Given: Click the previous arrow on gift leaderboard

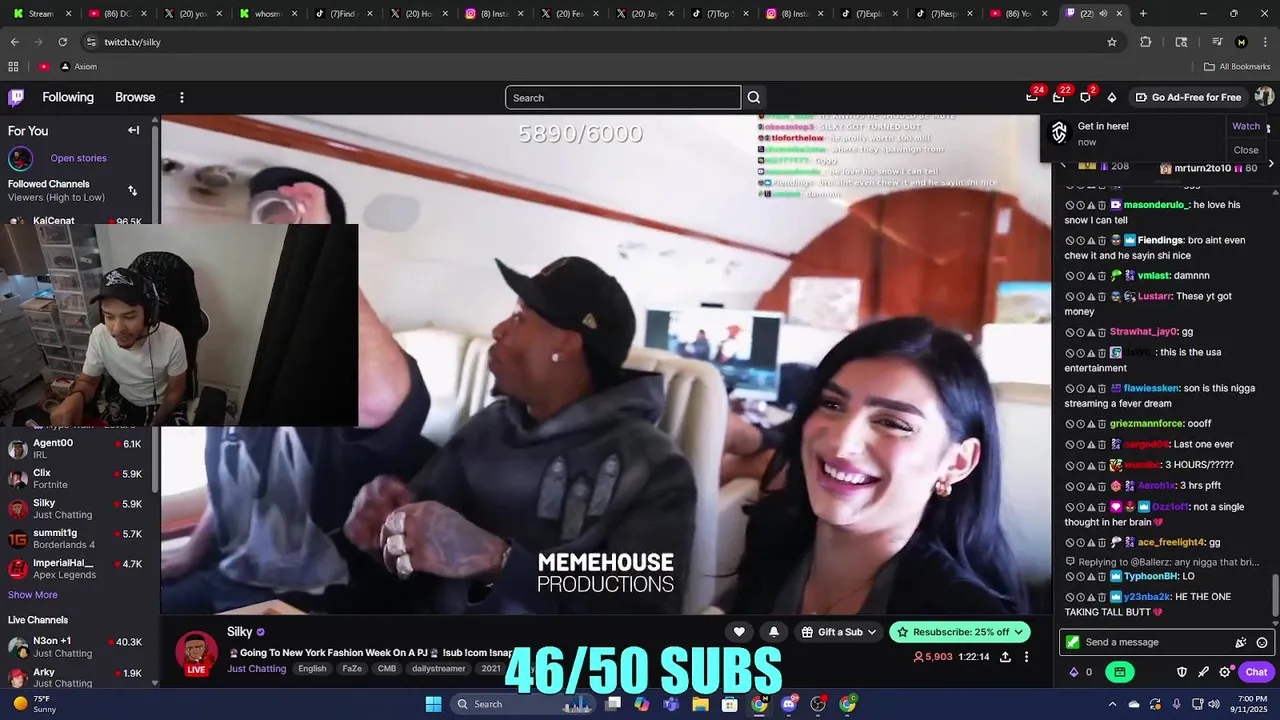Looking at the screenshot, I should coord(1063,164).
